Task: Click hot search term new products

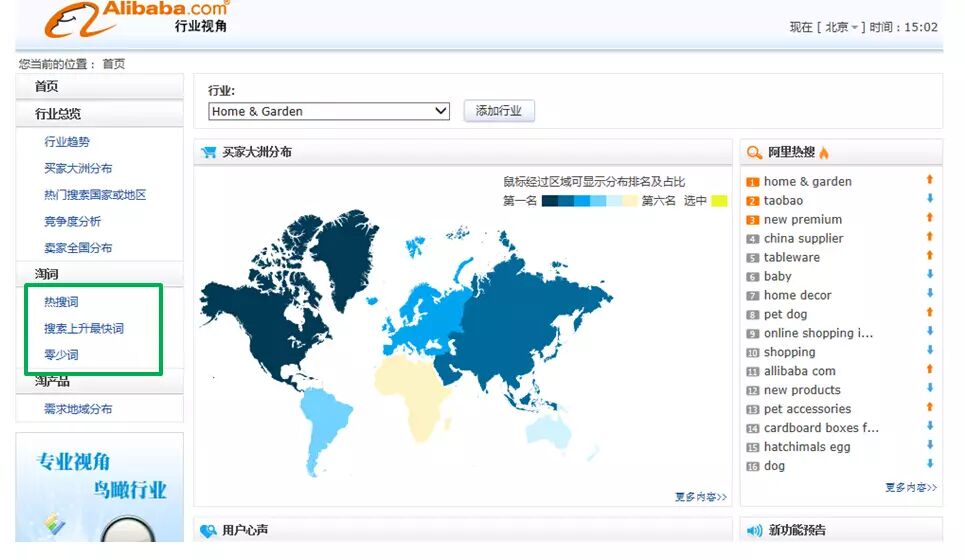Action: (x=802, y=390)
